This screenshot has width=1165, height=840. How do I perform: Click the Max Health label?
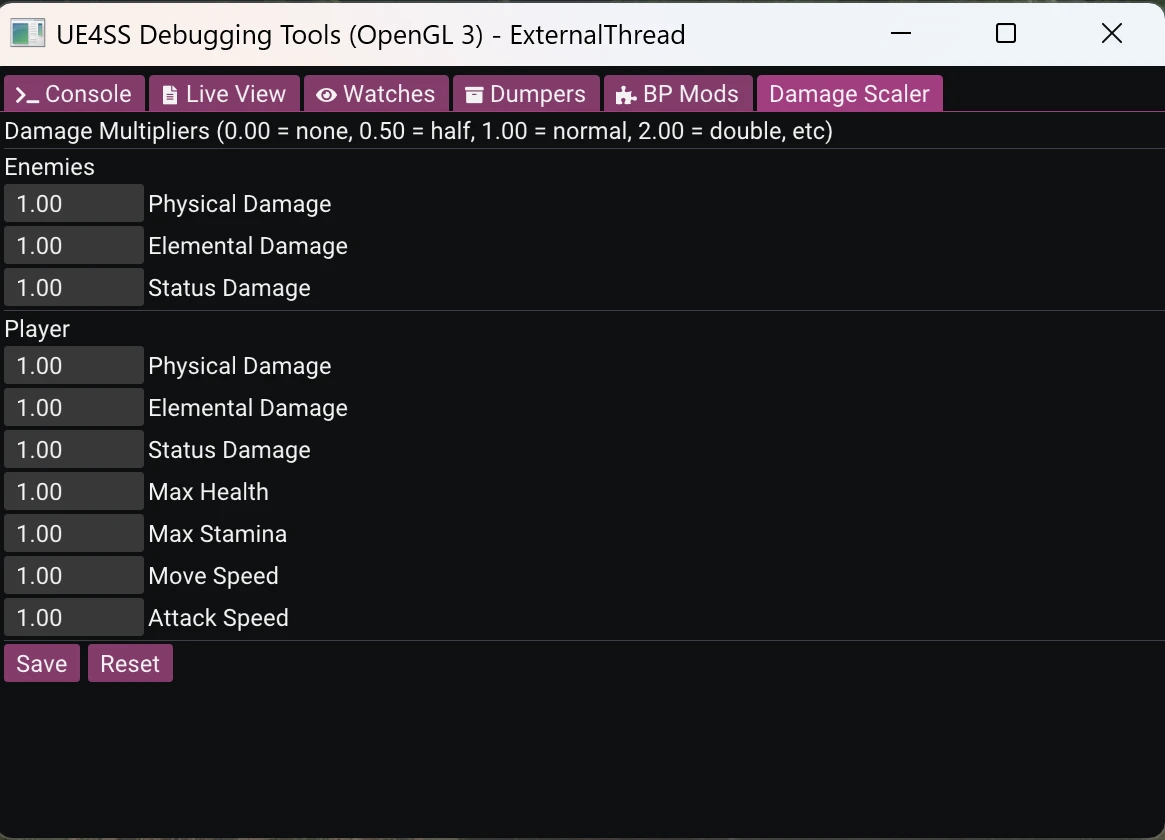tap(208, 492)
